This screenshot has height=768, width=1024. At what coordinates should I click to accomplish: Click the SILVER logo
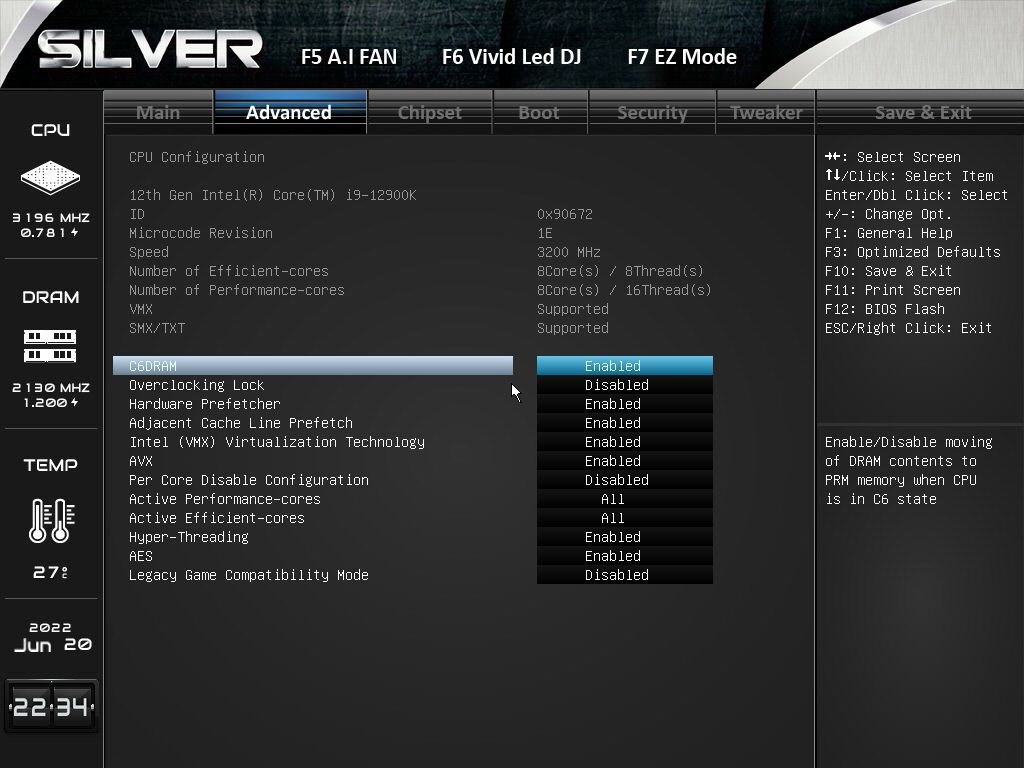[150, 50]
